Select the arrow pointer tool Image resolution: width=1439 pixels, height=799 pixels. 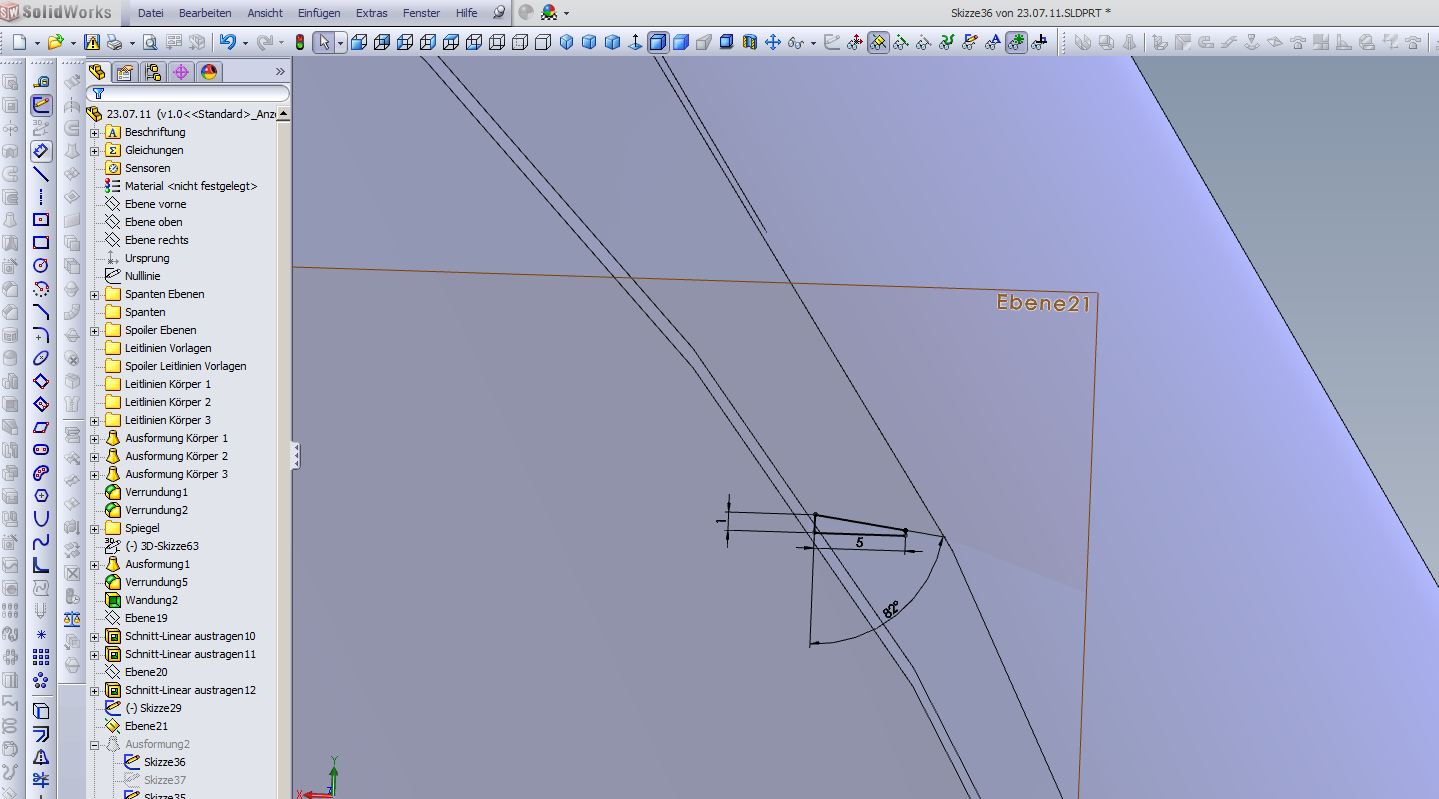[x=323, y=42]
